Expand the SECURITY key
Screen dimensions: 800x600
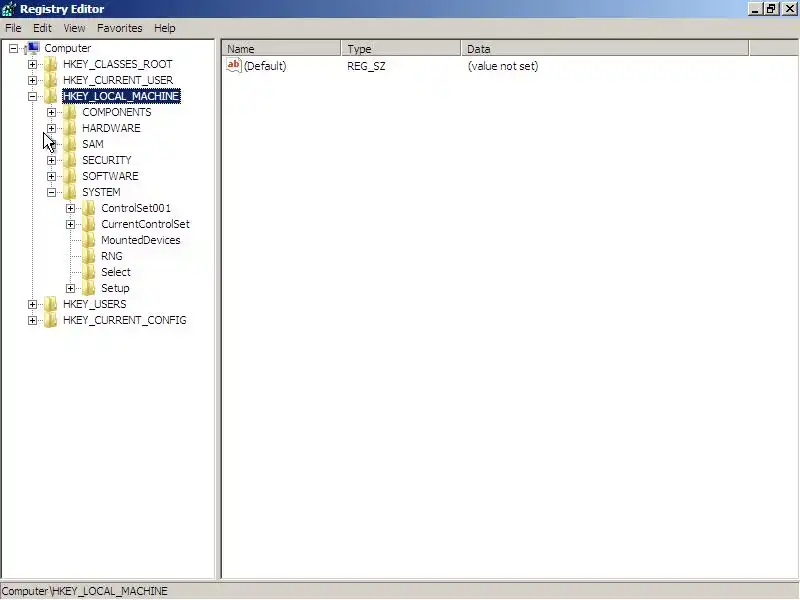pyautogui.click(x=51, y=160)
